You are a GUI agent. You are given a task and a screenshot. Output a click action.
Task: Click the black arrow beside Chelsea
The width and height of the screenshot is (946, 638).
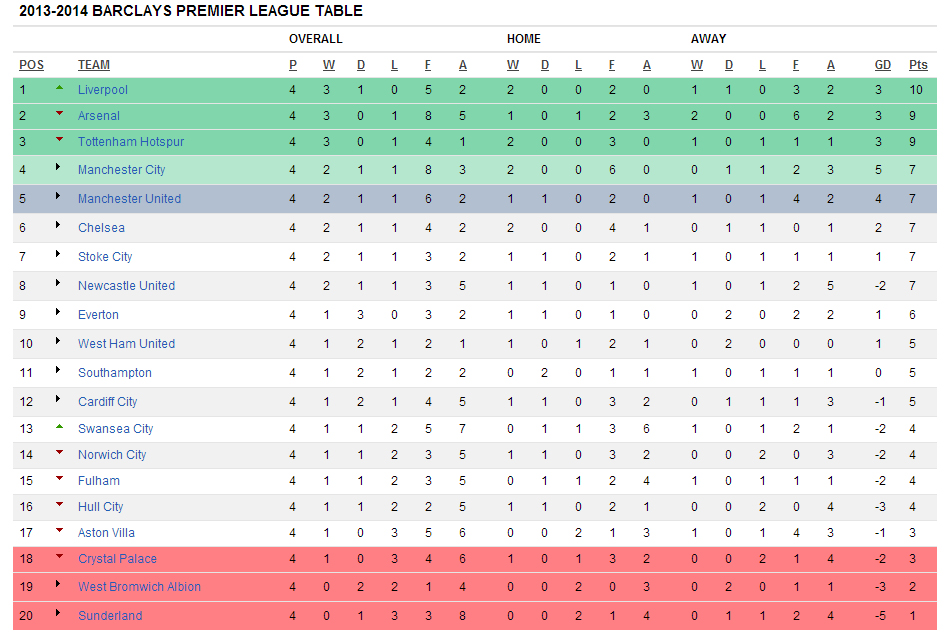[x=58, y=225]
